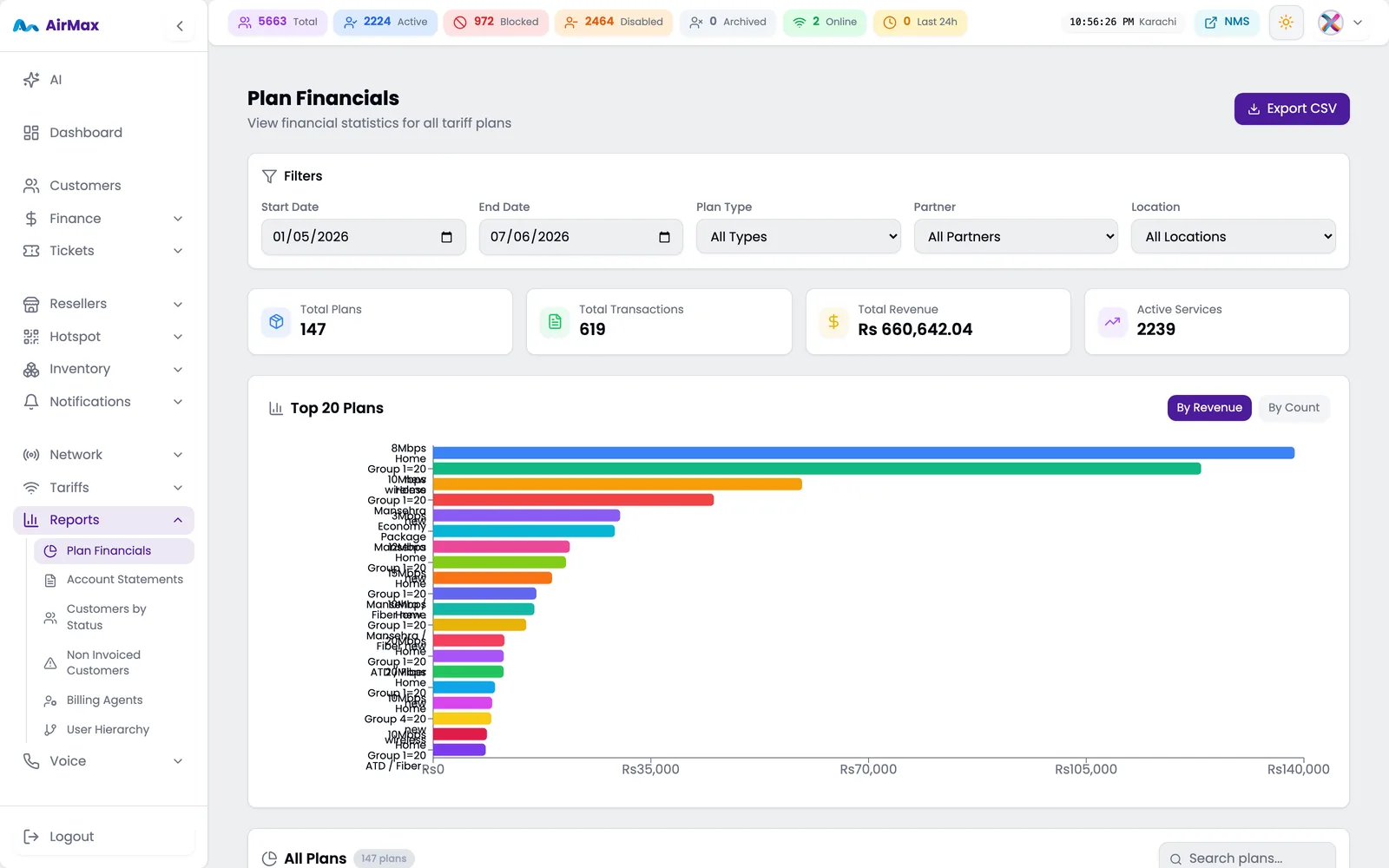Click the 972 Blocked customers badge
Image resolution: width=1389 pixels, height=868 pixels.
click(496, 22)
